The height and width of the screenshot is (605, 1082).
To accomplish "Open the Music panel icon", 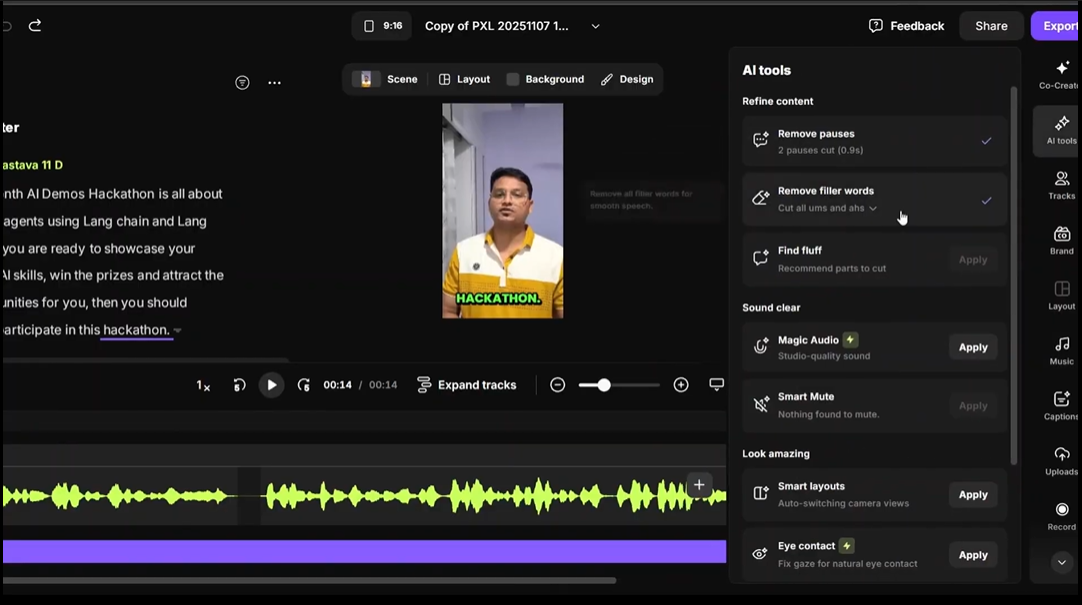I will (x=1061, y=351).
